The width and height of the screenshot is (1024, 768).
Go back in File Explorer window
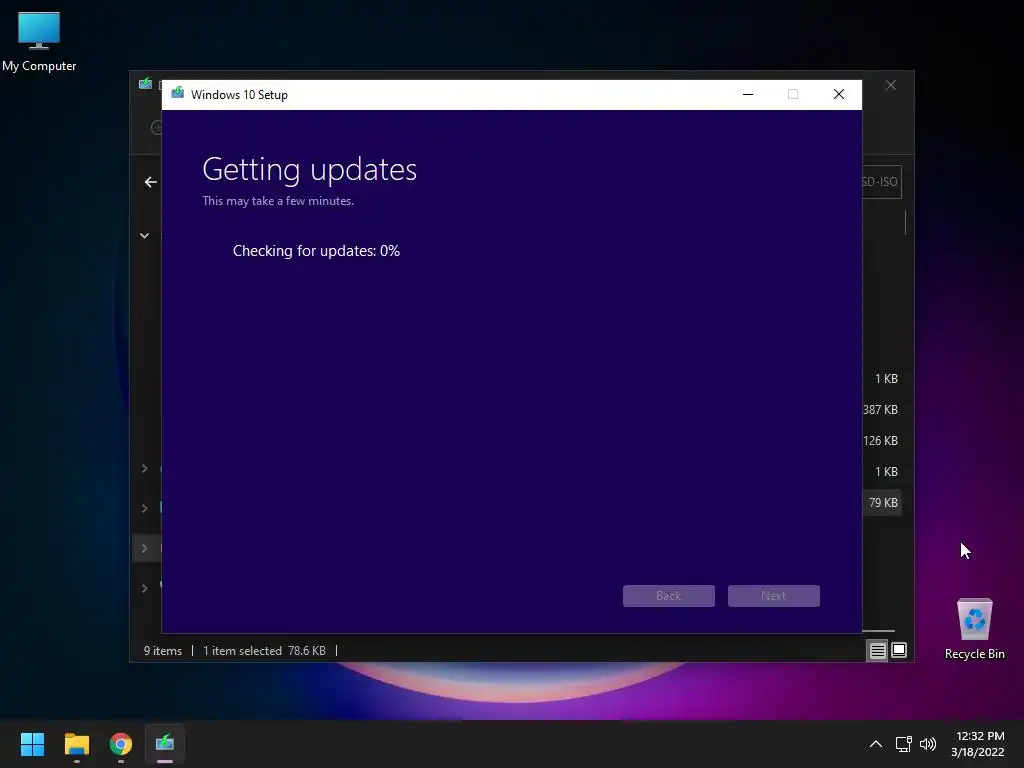pos(151,182)
